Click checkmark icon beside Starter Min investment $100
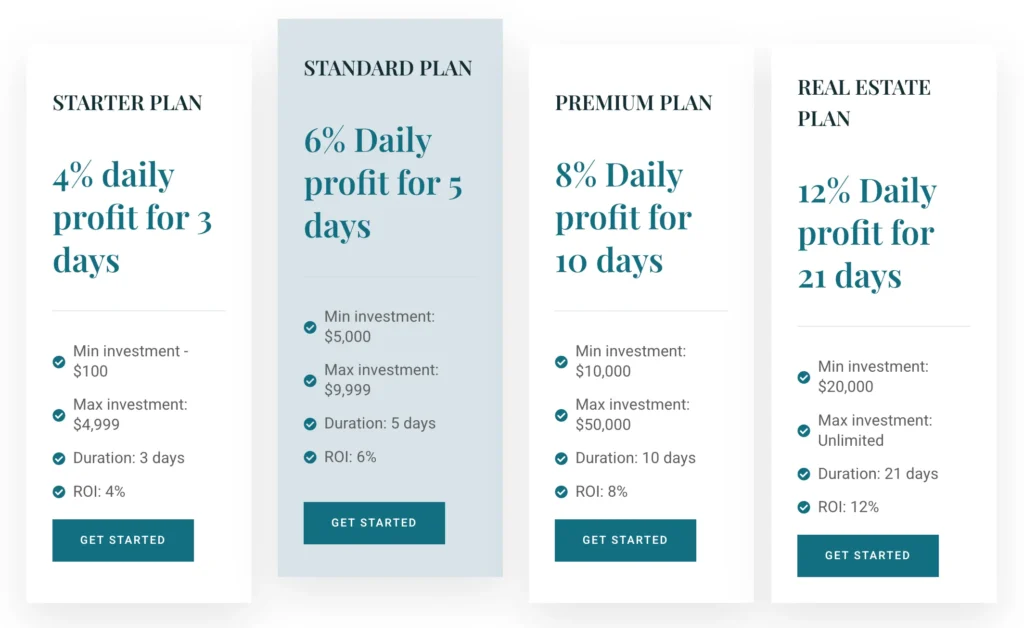Image resolution: width=1024 pixels, height=628 pixels. [x=59, y=361]
